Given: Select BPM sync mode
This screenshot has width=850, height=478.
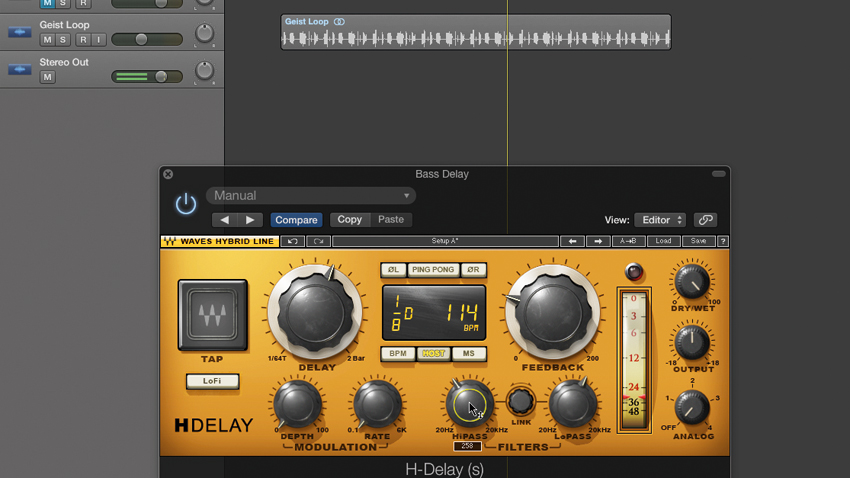Looking at the screenshot, I should [x=398, y=354].
